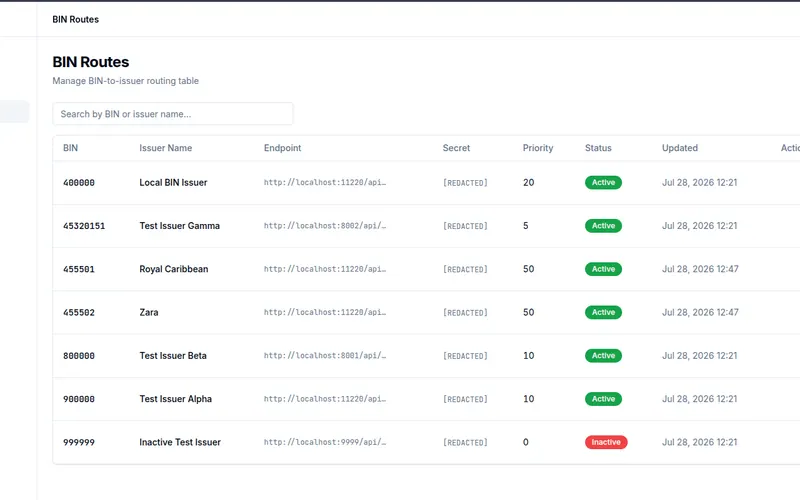Image resolution: width=800 pixels, height=500 pixels.
Task: Select the Status column header
Action: pos(598,148)
